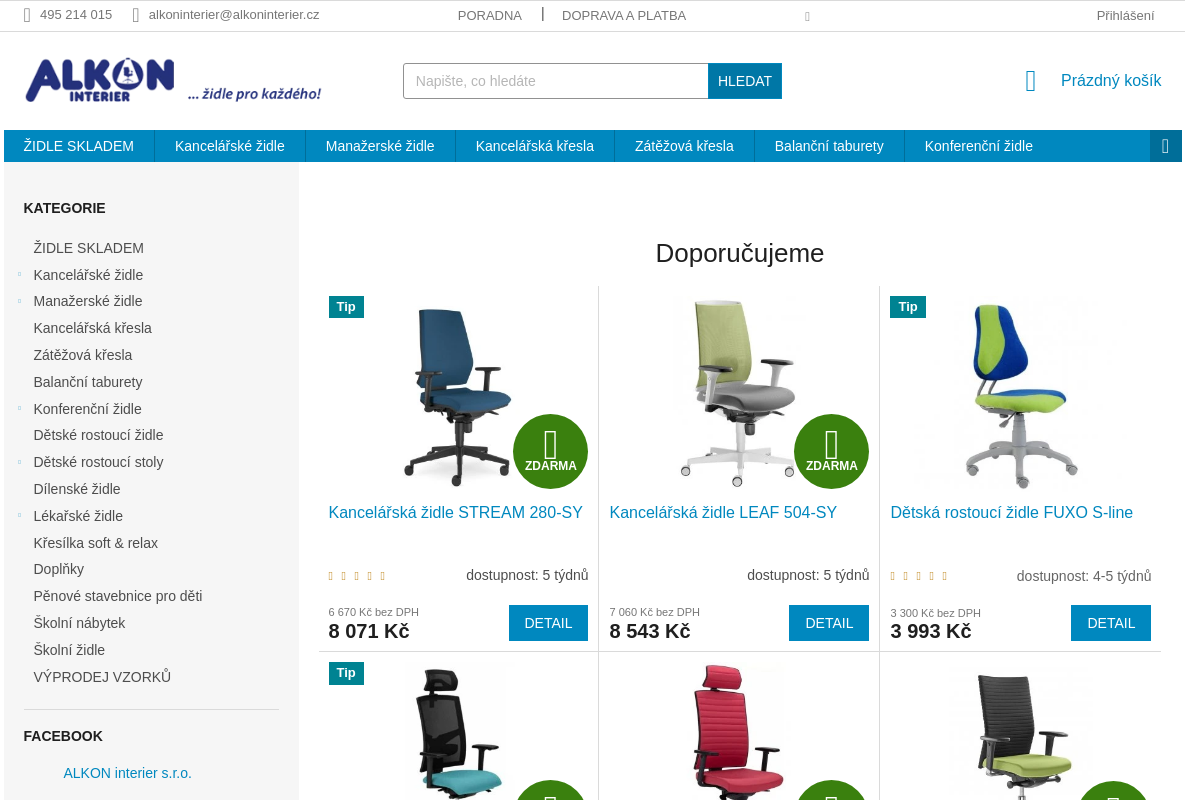Click the HLEDAT search button
This screenshot has width=1200, height=800.
(745, 81)
